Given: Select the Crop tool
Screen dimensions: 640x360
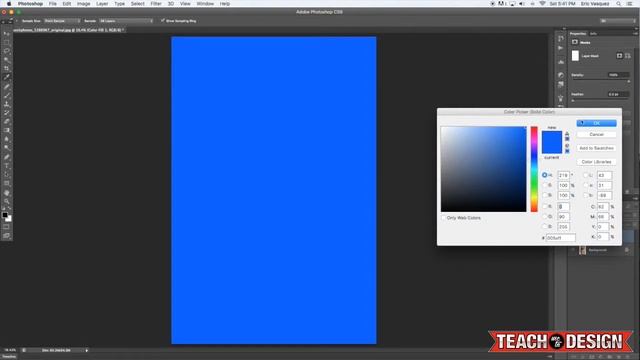Looking at the screenshot, I should 7,69.
